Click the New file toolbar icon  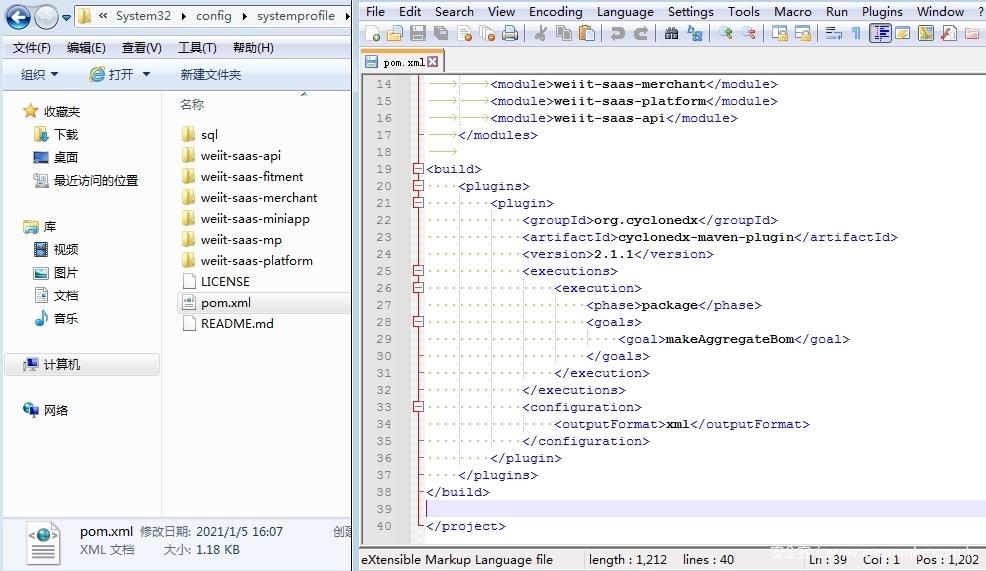pos(373,34)
